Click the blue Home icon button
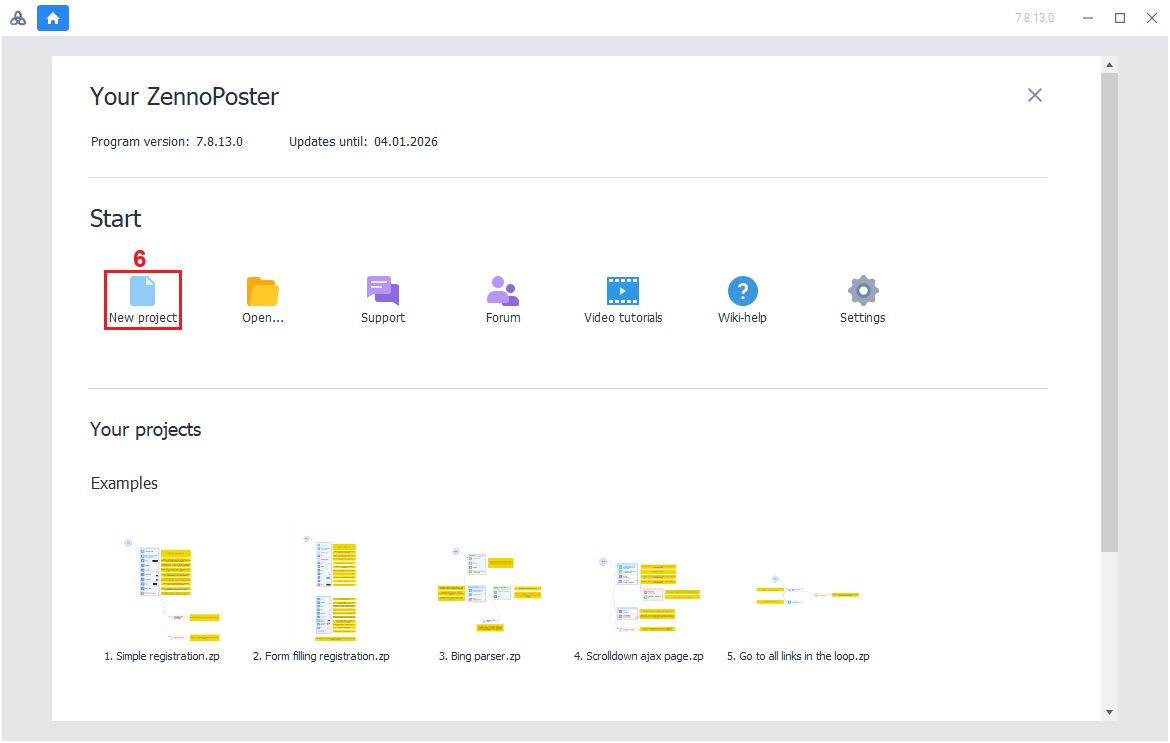 tap(53, 18)
